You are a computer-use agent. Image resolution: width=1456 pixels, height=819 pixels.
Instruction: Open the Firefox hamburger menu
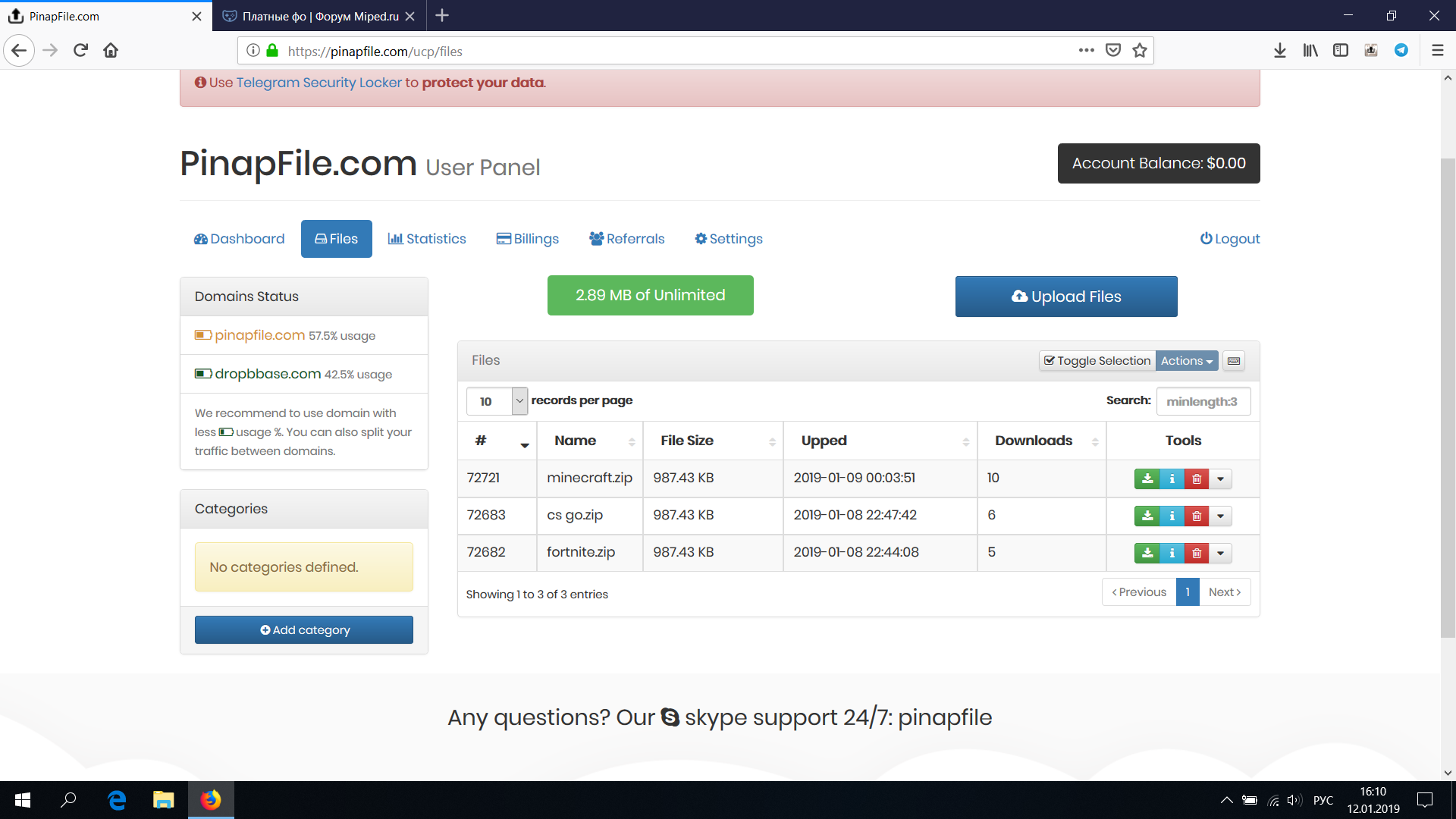(x=1438, y=51)
